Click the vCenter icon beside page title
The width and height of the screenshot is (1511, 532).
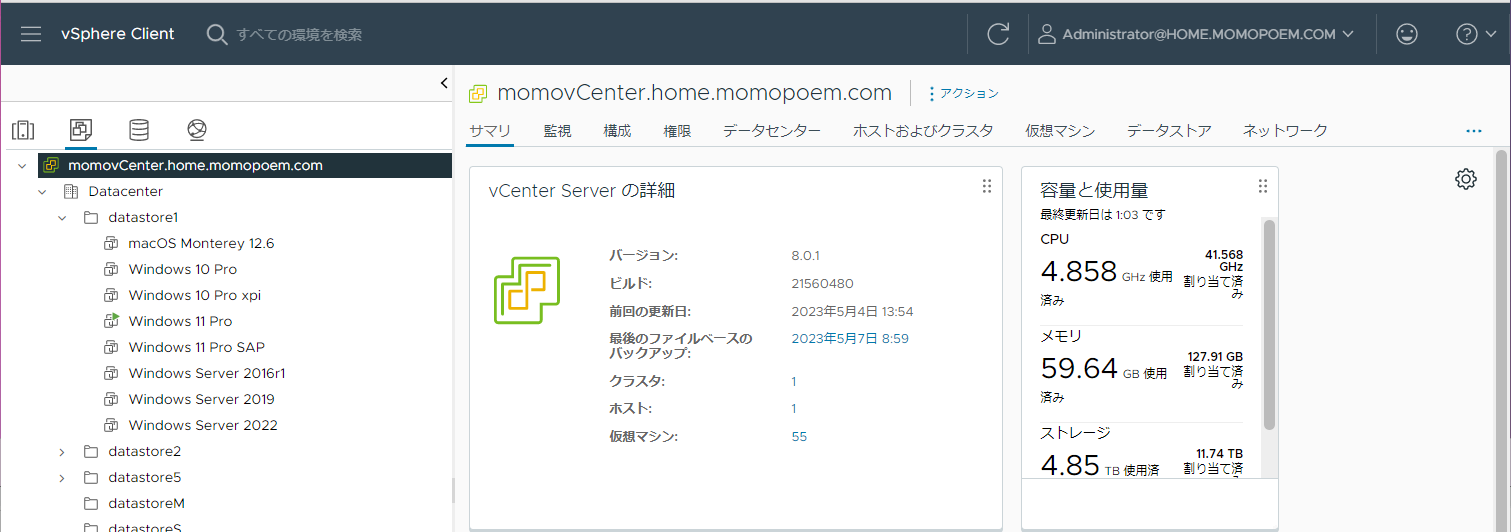[479, 93]
